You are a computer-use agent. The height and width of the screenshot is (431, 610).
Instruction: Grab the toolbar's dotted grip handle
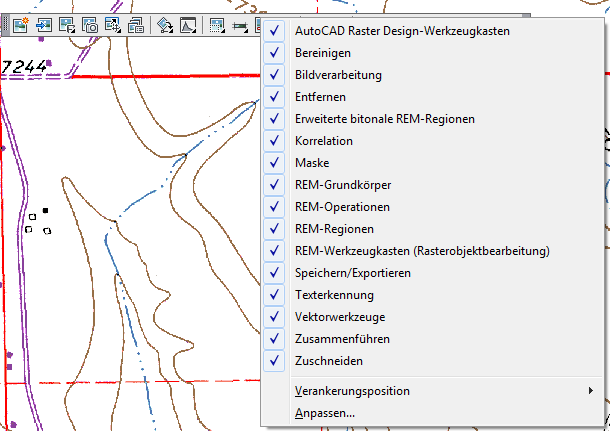[x=5, y=26]
